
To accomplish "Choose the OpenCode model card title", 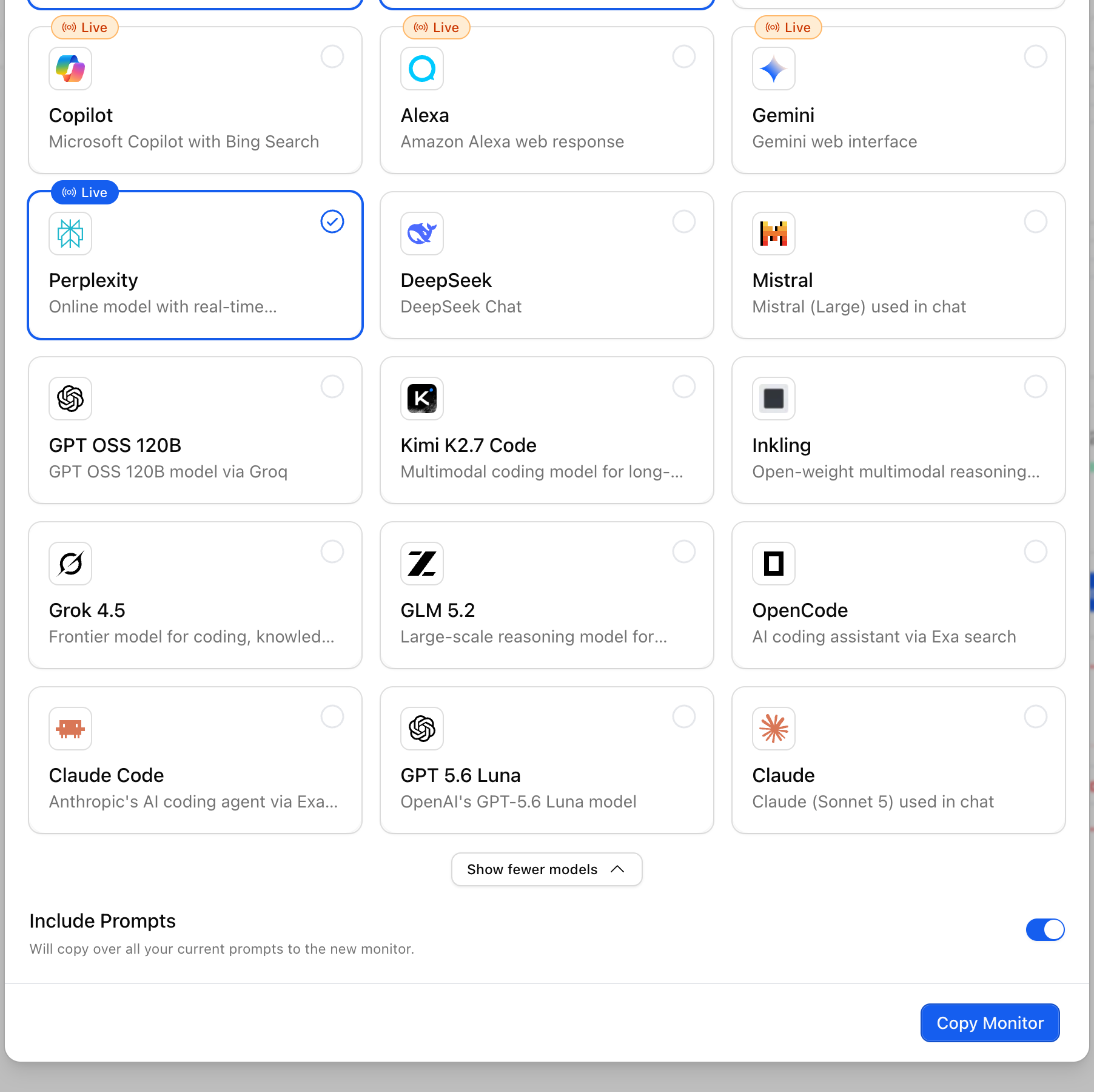I will pyautogui.click(x=800, y=610).
